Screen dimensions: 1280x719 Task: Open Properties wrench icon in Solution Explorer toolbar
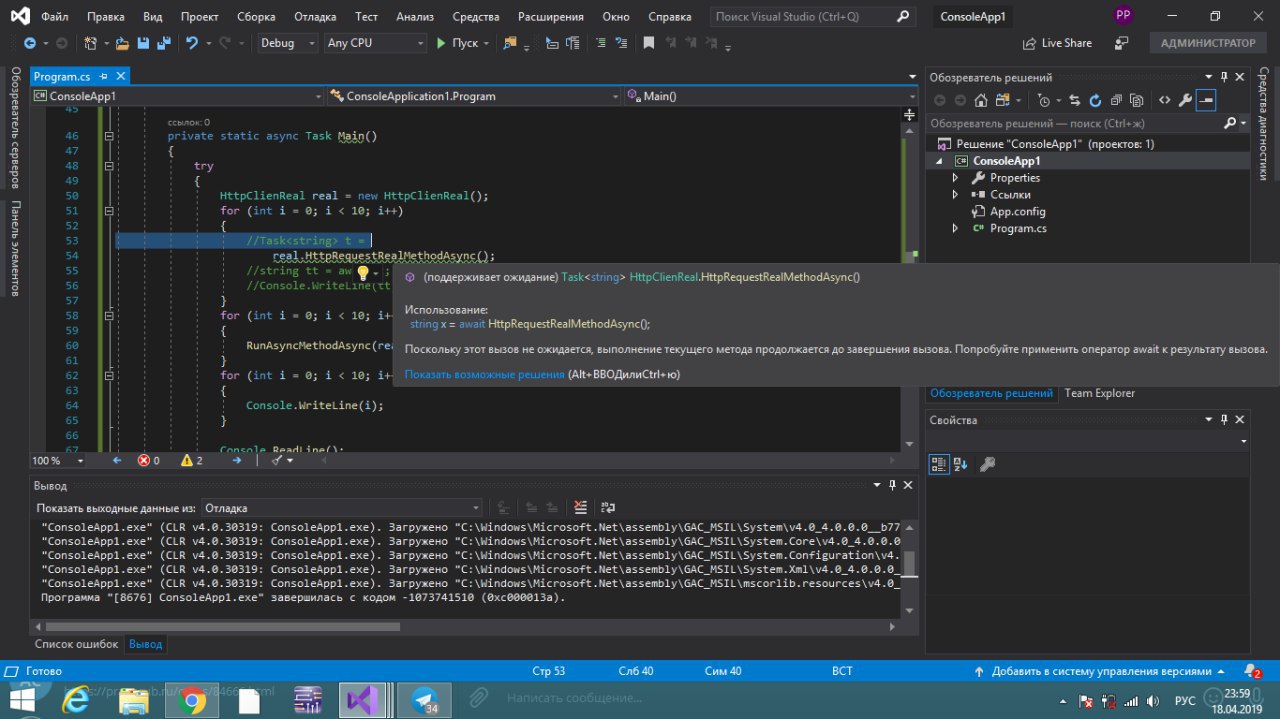1185,100
